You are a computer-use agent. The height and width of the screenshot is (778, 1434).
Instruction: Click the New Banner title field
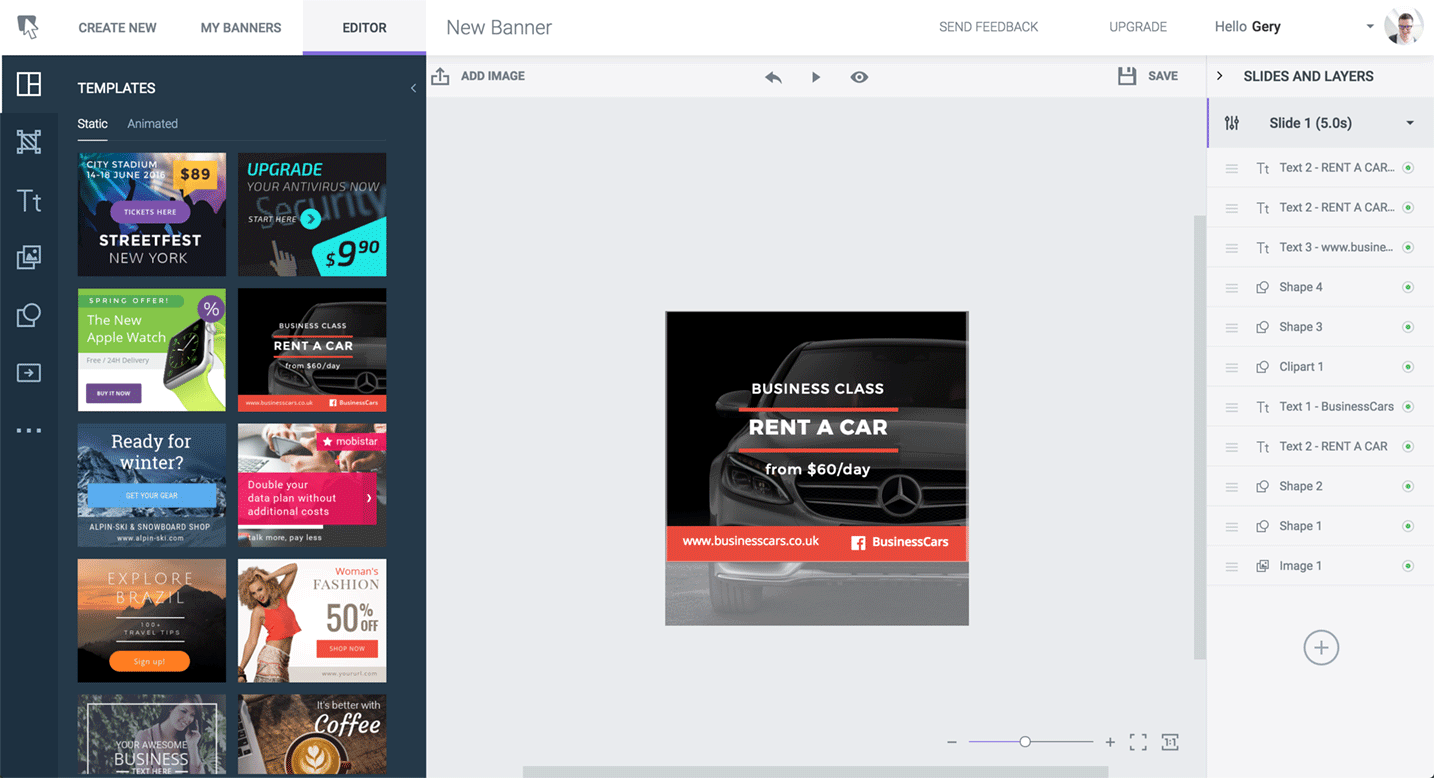point(499,28)
